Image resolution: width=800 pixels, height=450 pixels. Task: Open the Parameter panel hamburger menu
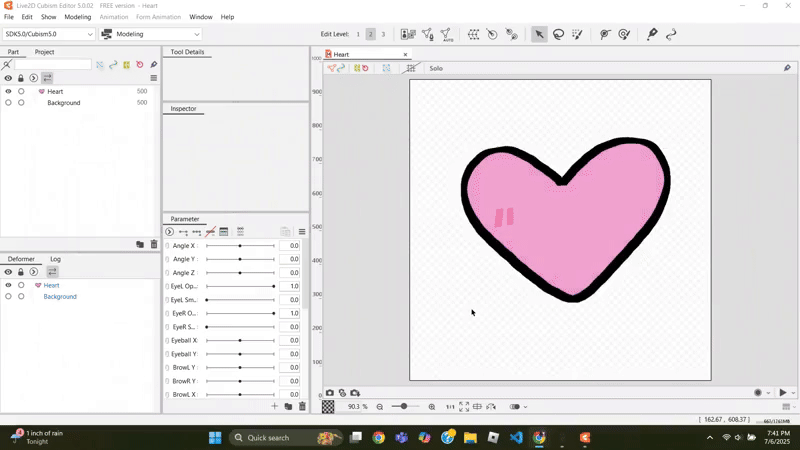(x=302, y=232)
